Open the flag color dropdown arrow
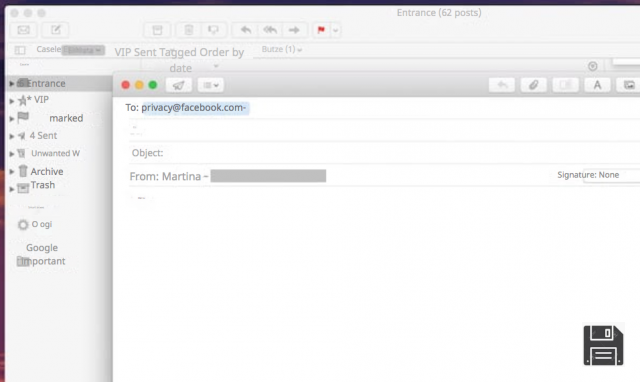640x382 pixels. [336, 30]
